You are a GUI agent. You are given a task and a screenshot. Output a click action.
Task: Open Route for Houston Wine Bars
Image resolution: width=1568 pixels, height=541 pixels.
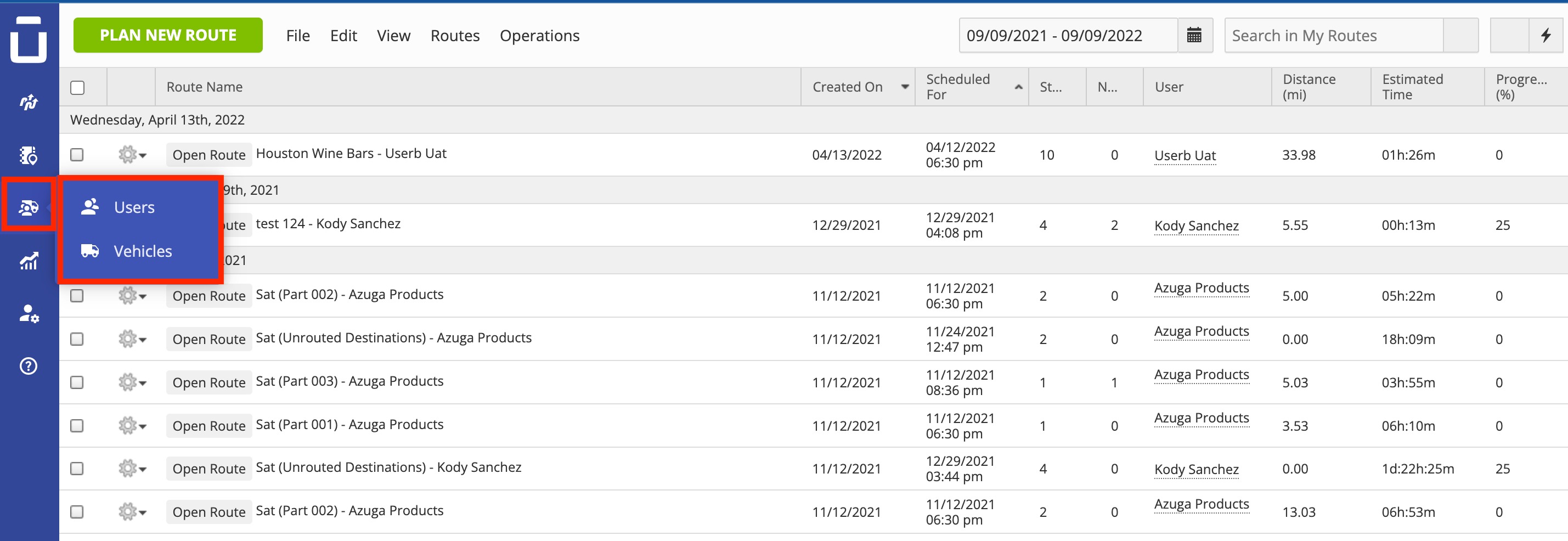pyautogui.click(x=209, y=155)
